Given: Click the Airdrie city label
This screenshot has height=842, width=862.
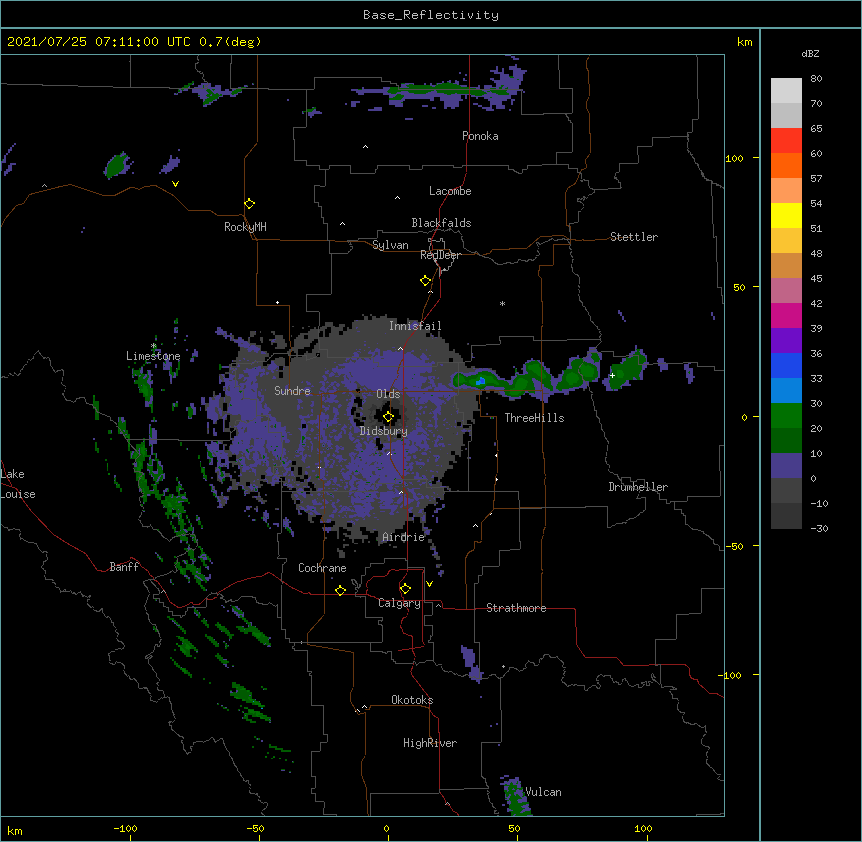Looking at the screenshot, I should click(x=403, y=537).
